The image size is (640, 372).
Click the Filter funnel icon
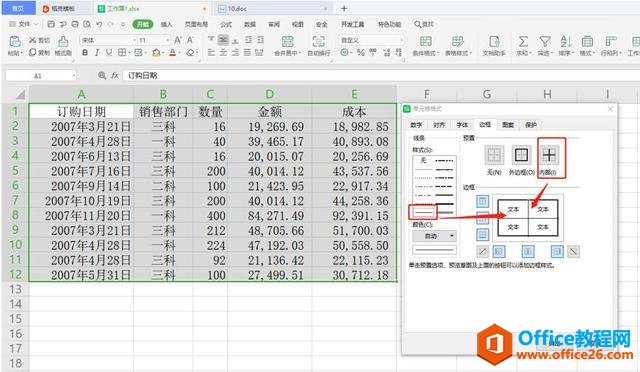(544, 42)
